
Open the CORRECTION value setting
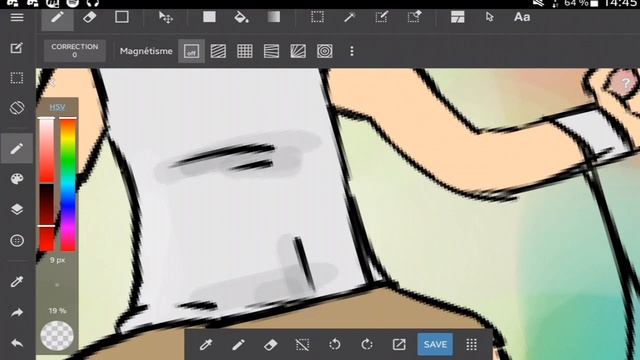coord(75,51)
